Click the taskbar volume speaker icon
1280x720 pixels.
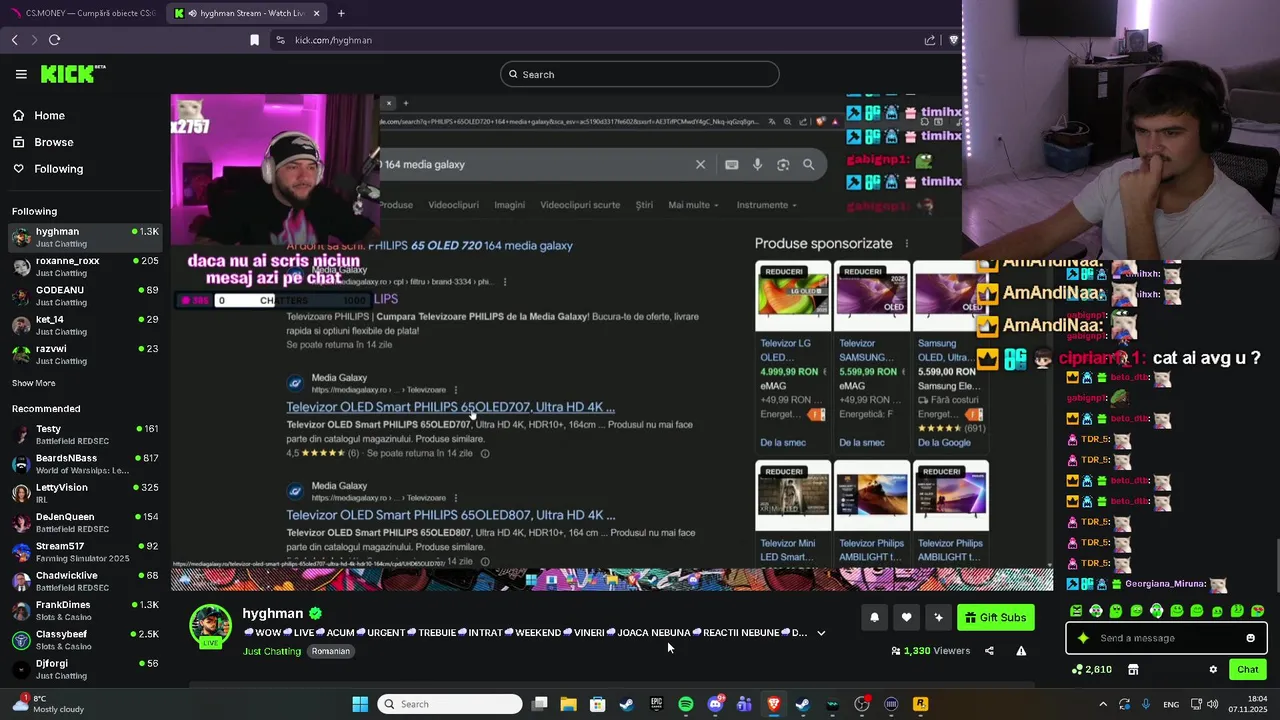(x=1212, y=704)
